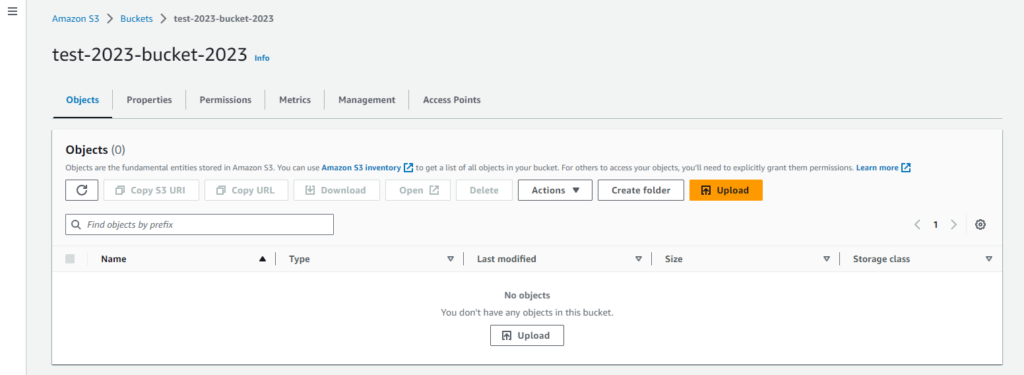Select the Access Points tab
Image resolution: width=1024 pixels, height=375 pixels.
pyautogui.click(x=451, y=100)
